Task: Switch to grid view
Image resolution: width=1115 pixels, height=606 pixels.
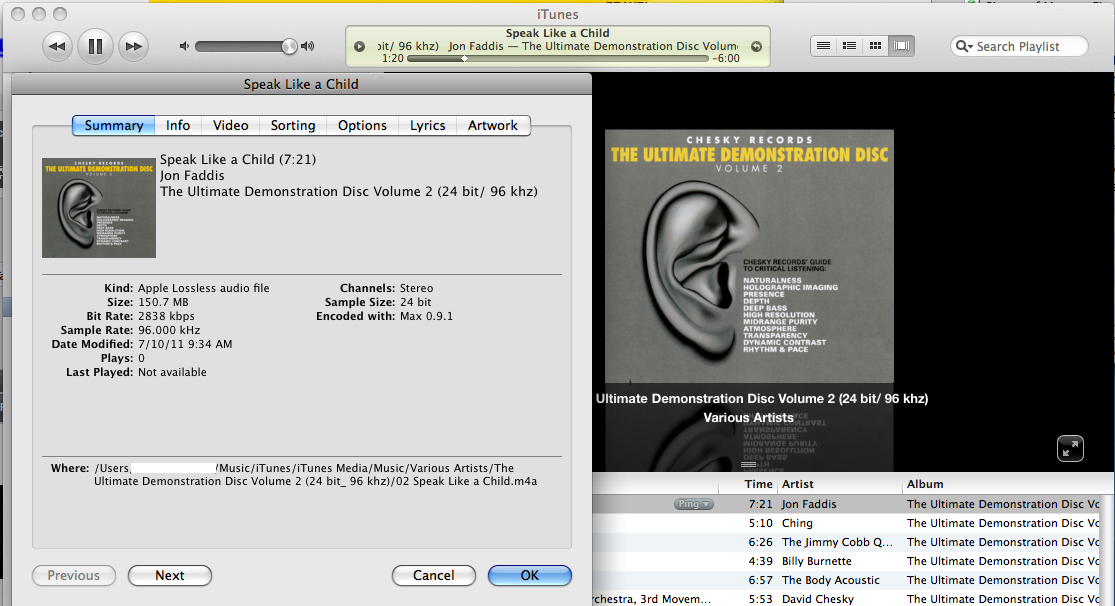Action: click(875, 46)
